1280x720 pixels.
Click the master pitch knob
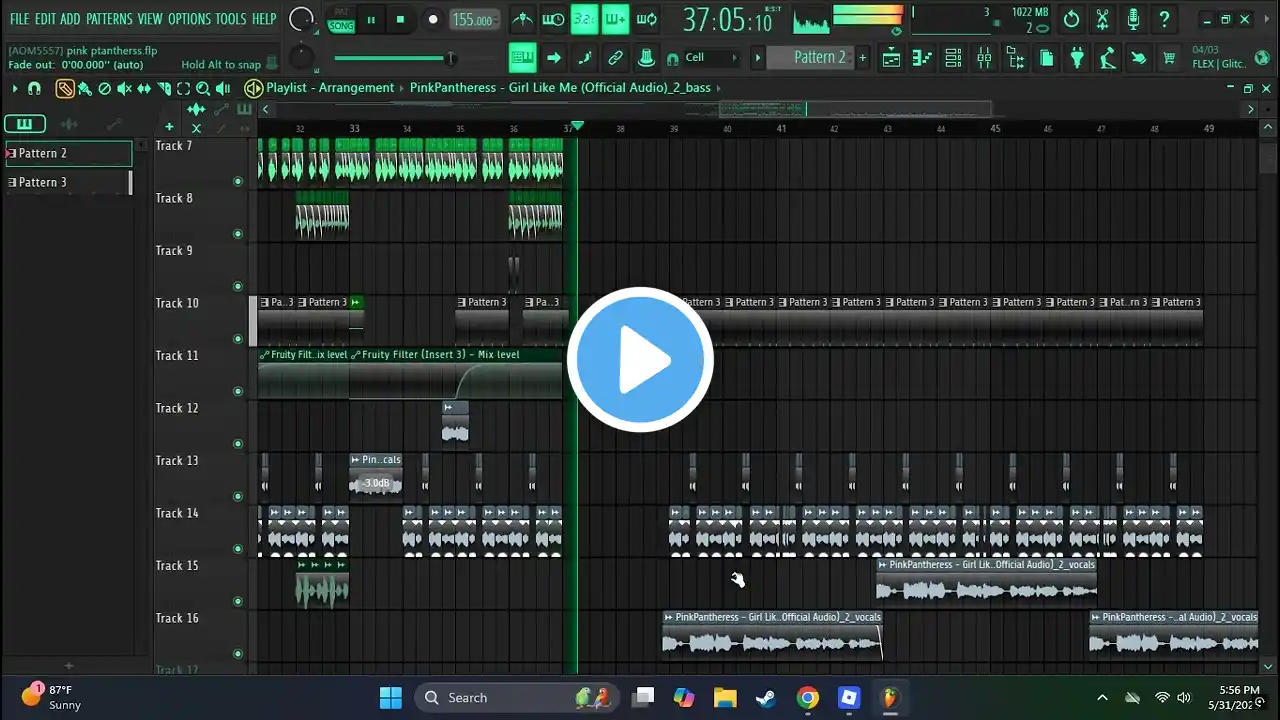[301, 59]
